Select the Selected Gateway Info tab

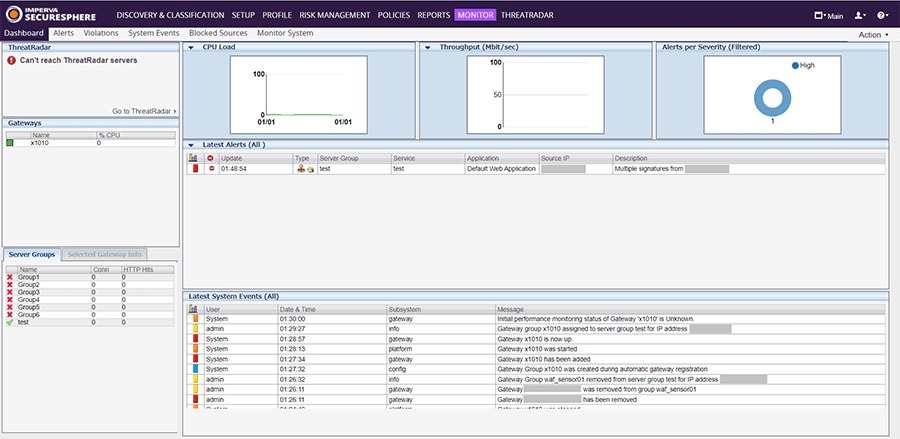(x=105, y=254)
